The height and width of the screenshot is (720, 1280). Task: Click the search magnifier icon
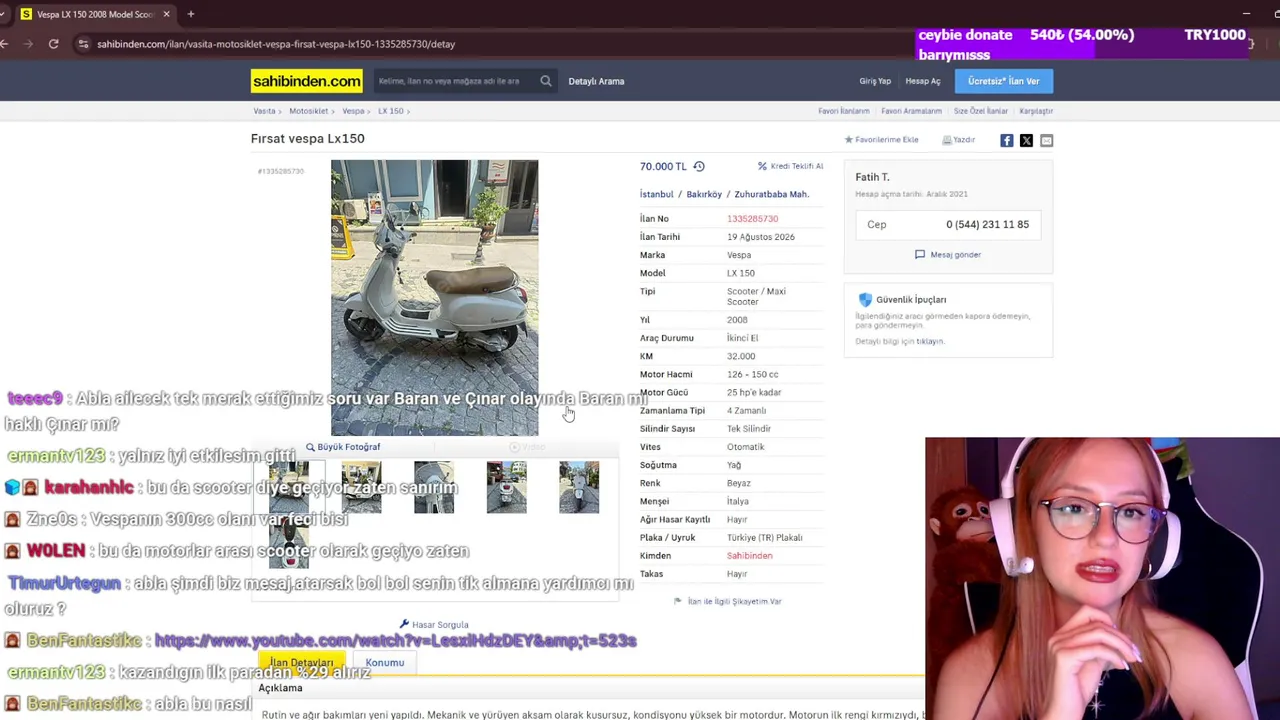(x=546, y=81)
